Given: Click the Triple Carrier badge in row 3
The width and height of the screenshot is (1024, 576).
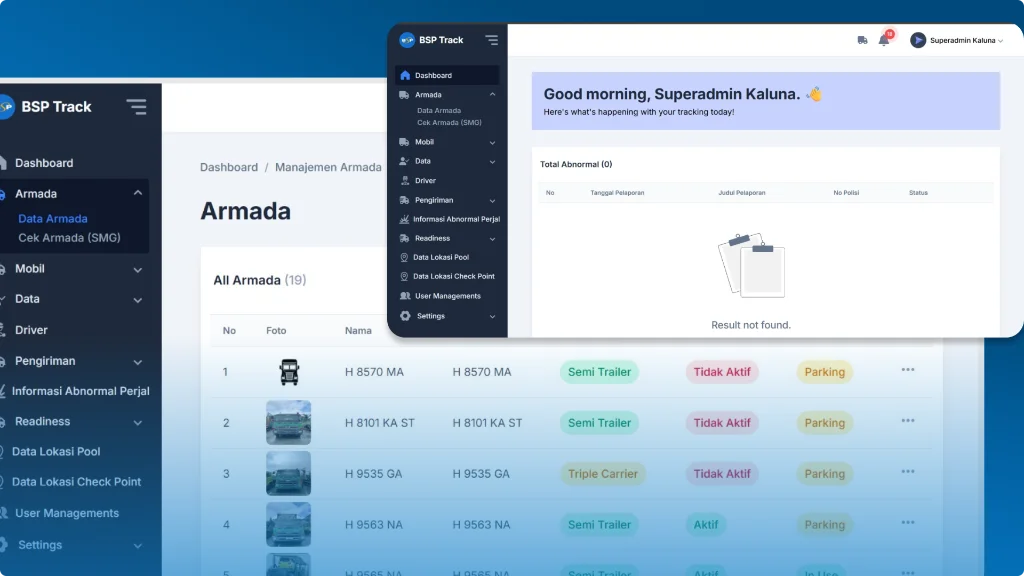Looking at the screenshot, I should click(x=603, y=473).
